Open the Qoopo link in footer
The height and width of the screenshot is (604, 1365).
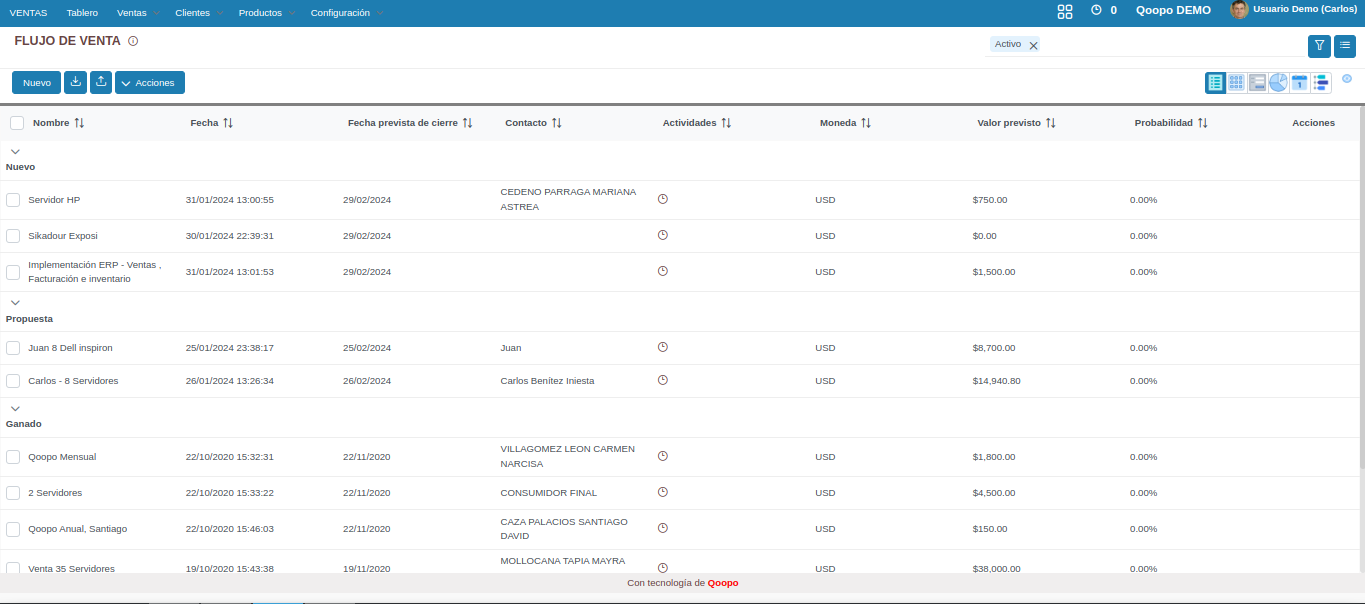(723, 582)
